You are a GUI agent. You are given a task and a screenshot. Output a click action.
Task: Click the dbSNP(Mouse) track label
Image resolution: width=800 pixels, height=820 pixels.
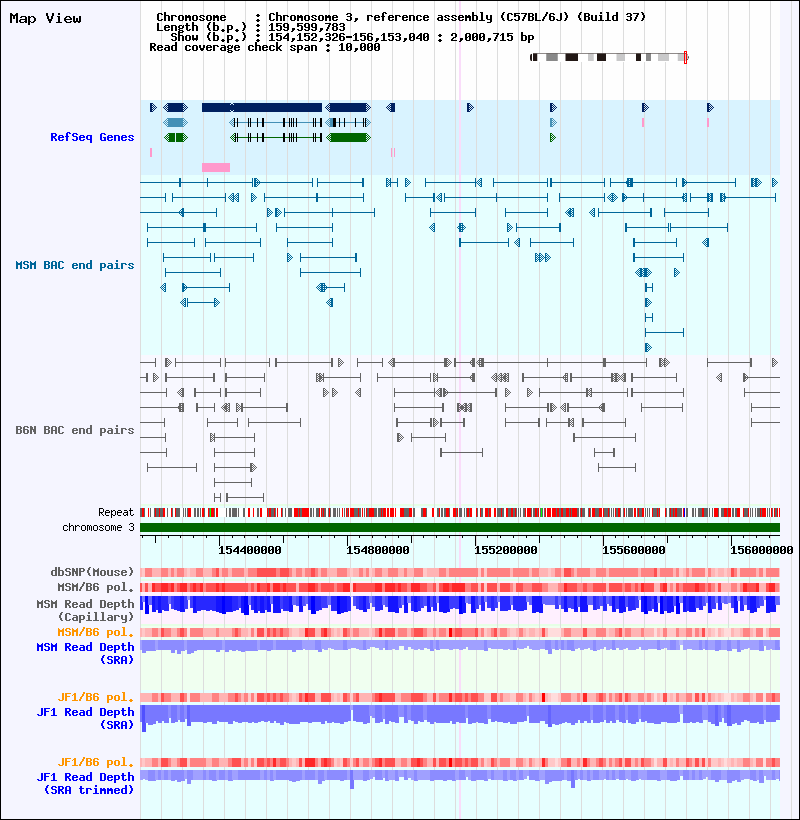pyautogui.click(x=92, y=572)
